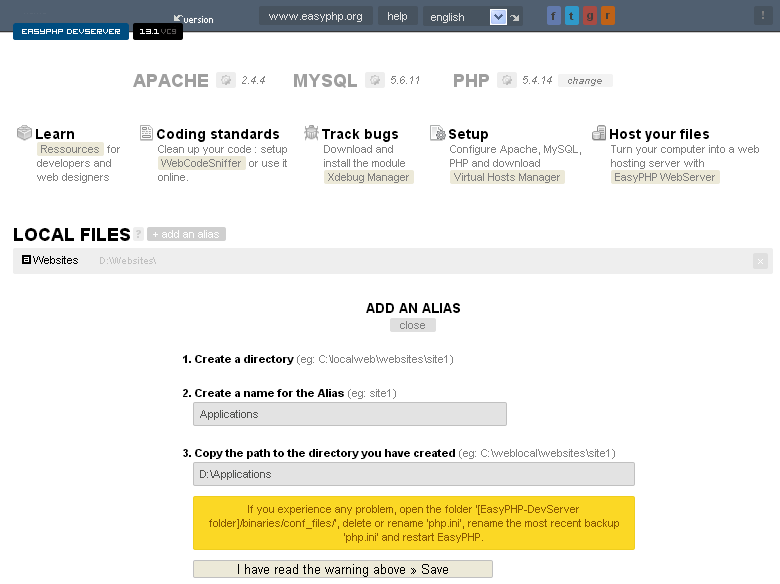The height and width of the screenshot is (584, 780).
Task: Click the 13.1 VC9 version badge
Action: pos(158,31)
